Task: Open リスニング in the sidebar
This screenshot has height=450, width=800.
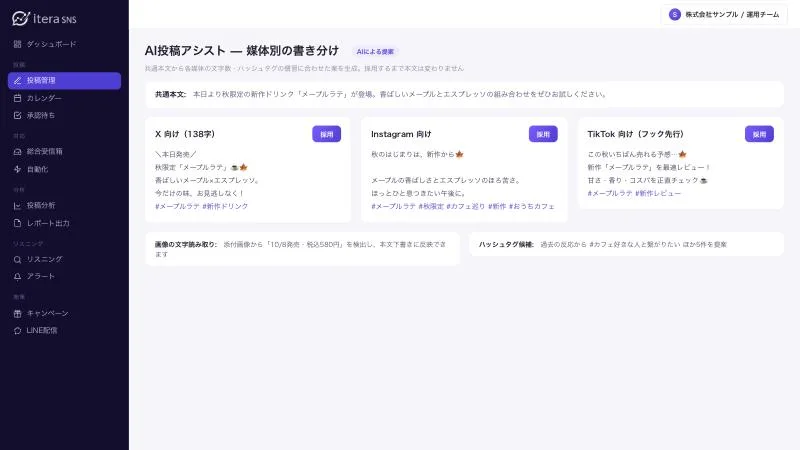Action: (64, 259)
